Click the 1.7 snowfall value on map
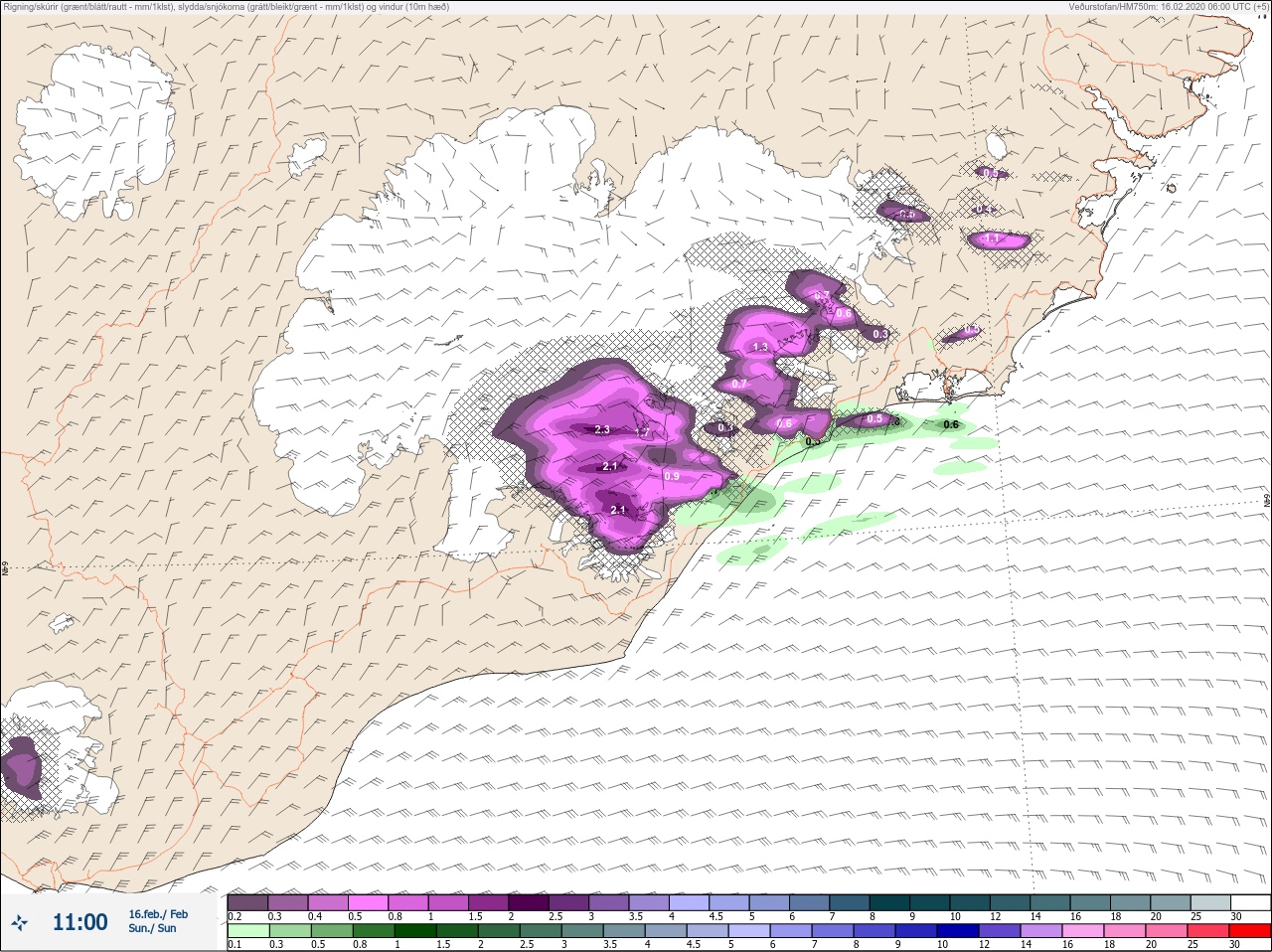1272x952 pixels. tap(642, 432)
